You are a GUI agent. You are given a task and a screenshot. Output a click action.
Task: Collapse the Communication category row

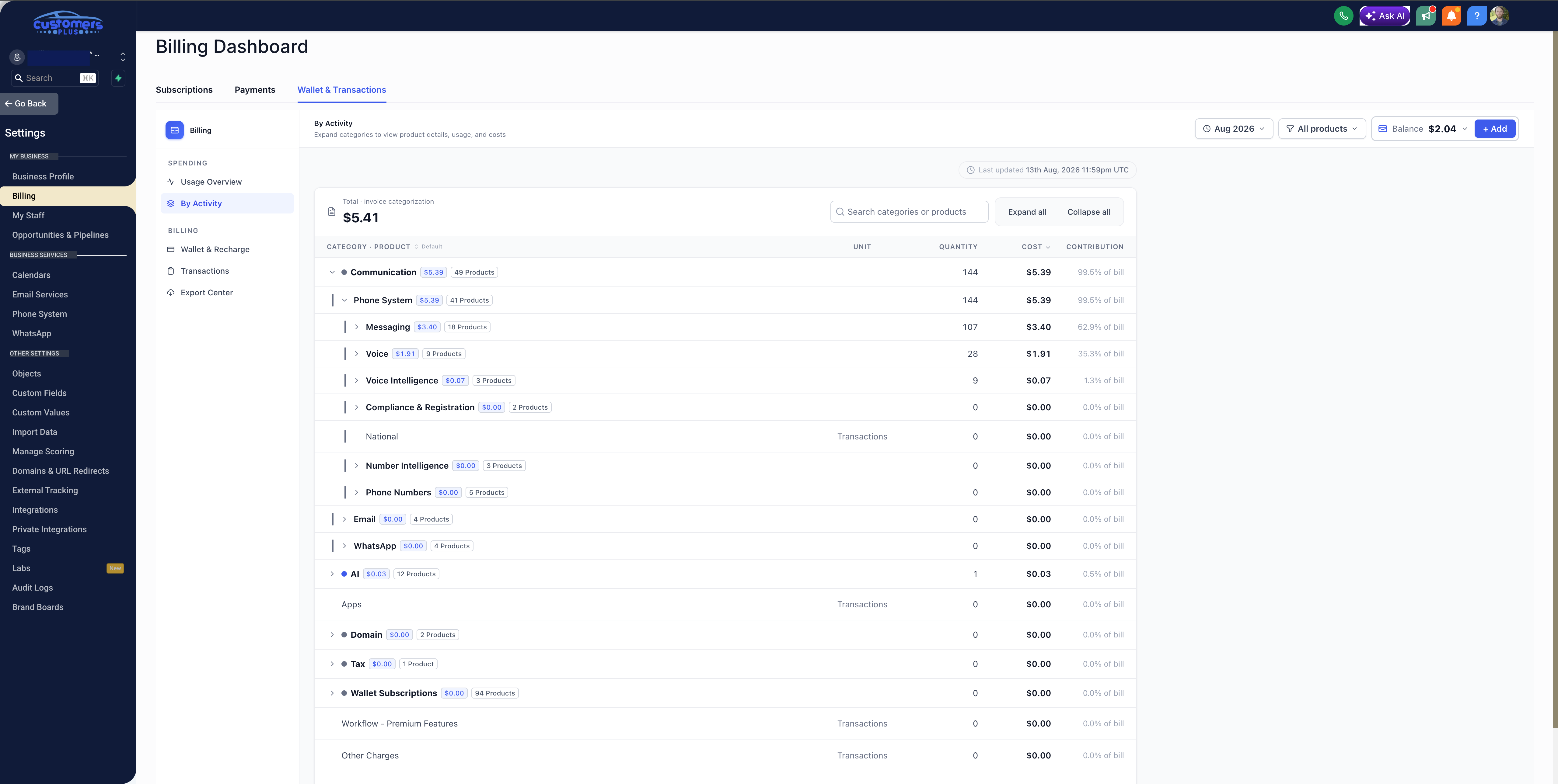tap(332, 272)
